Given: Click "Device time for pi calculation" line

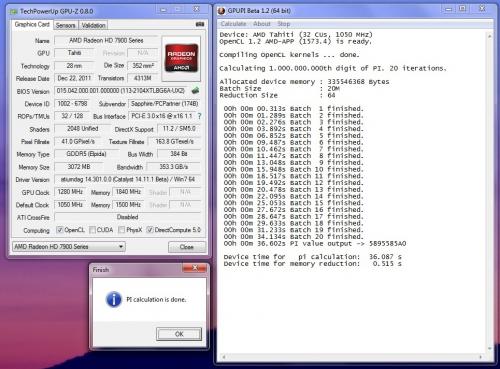Looking at the screenshot, I should (x=313, y=257).
